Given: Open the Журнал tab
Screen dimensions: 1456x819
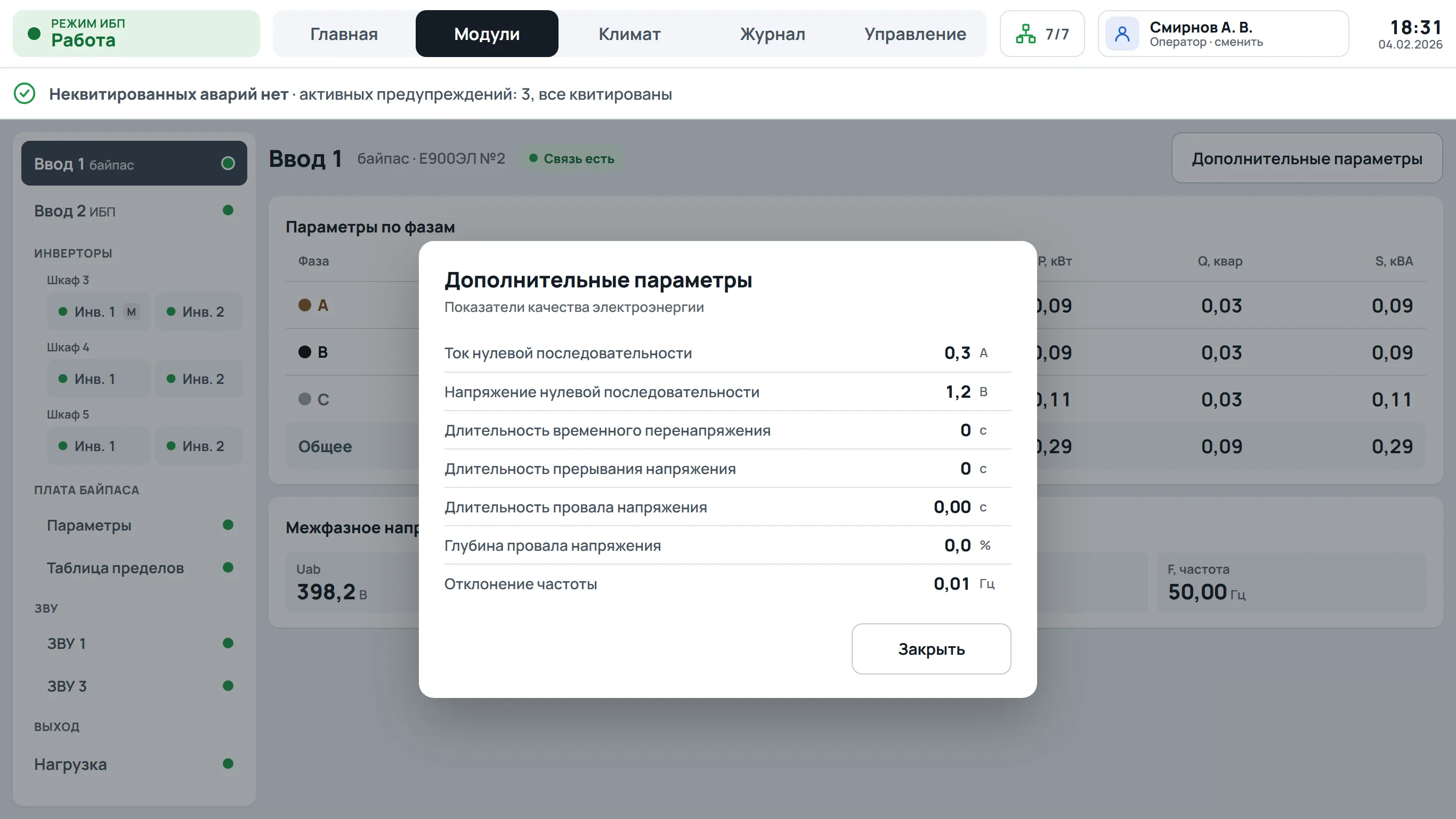Looking at the screenshot, I should [x=772, y=34].
